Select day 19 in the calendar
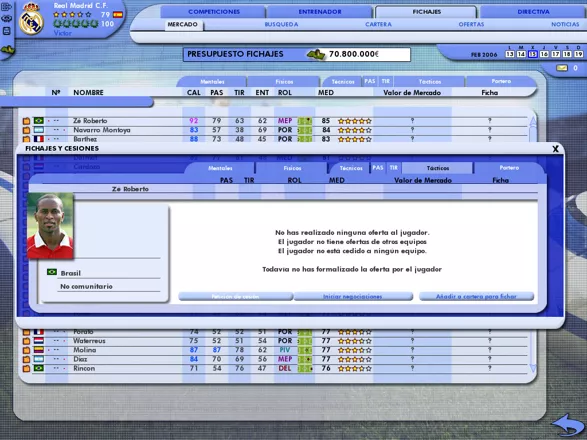This screenshot has height=440, width=587. pyautogui.click(x=578, y=54)
